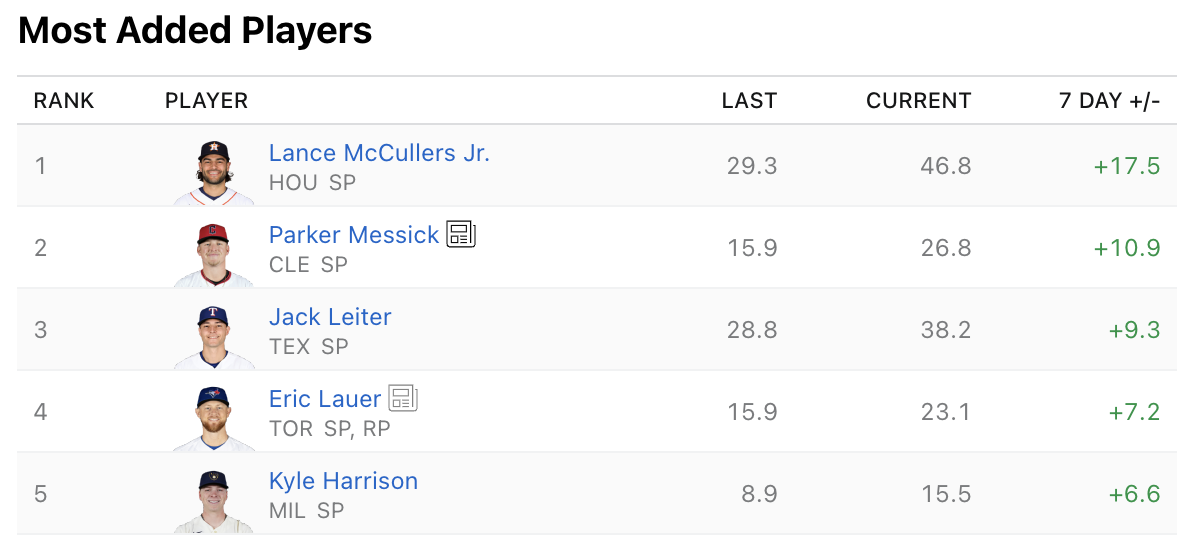Click the +17.5 change value
1196x544 pixels.
tap(1126, 166)
